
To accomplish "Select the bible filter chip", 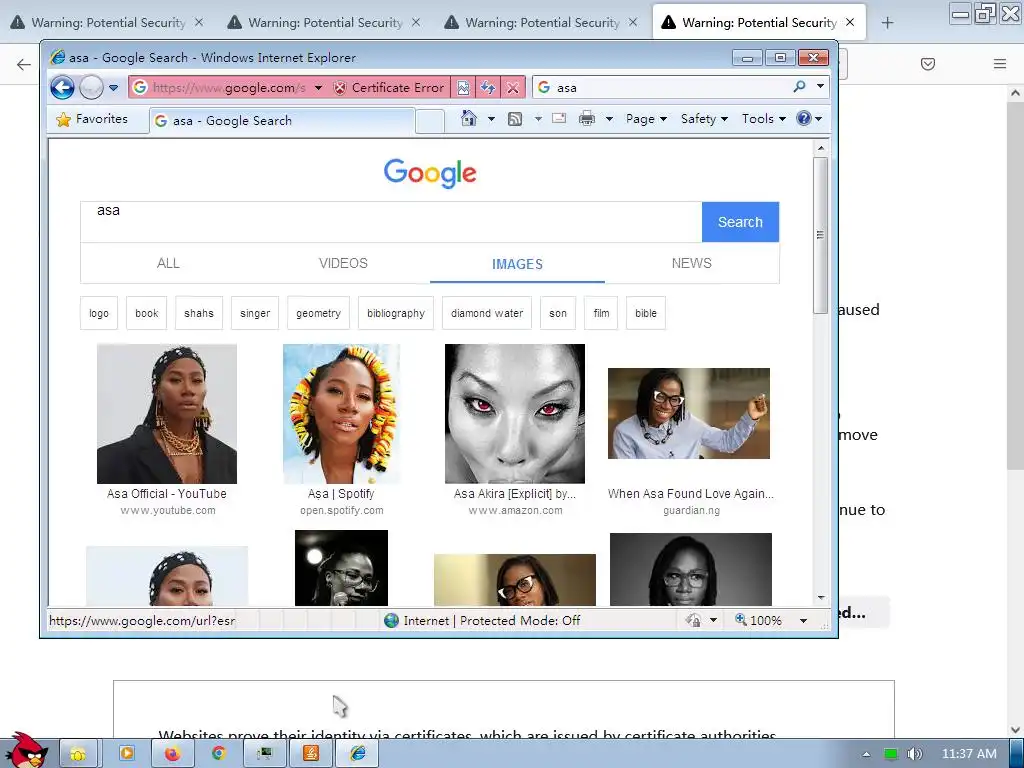I will [646, 313].
